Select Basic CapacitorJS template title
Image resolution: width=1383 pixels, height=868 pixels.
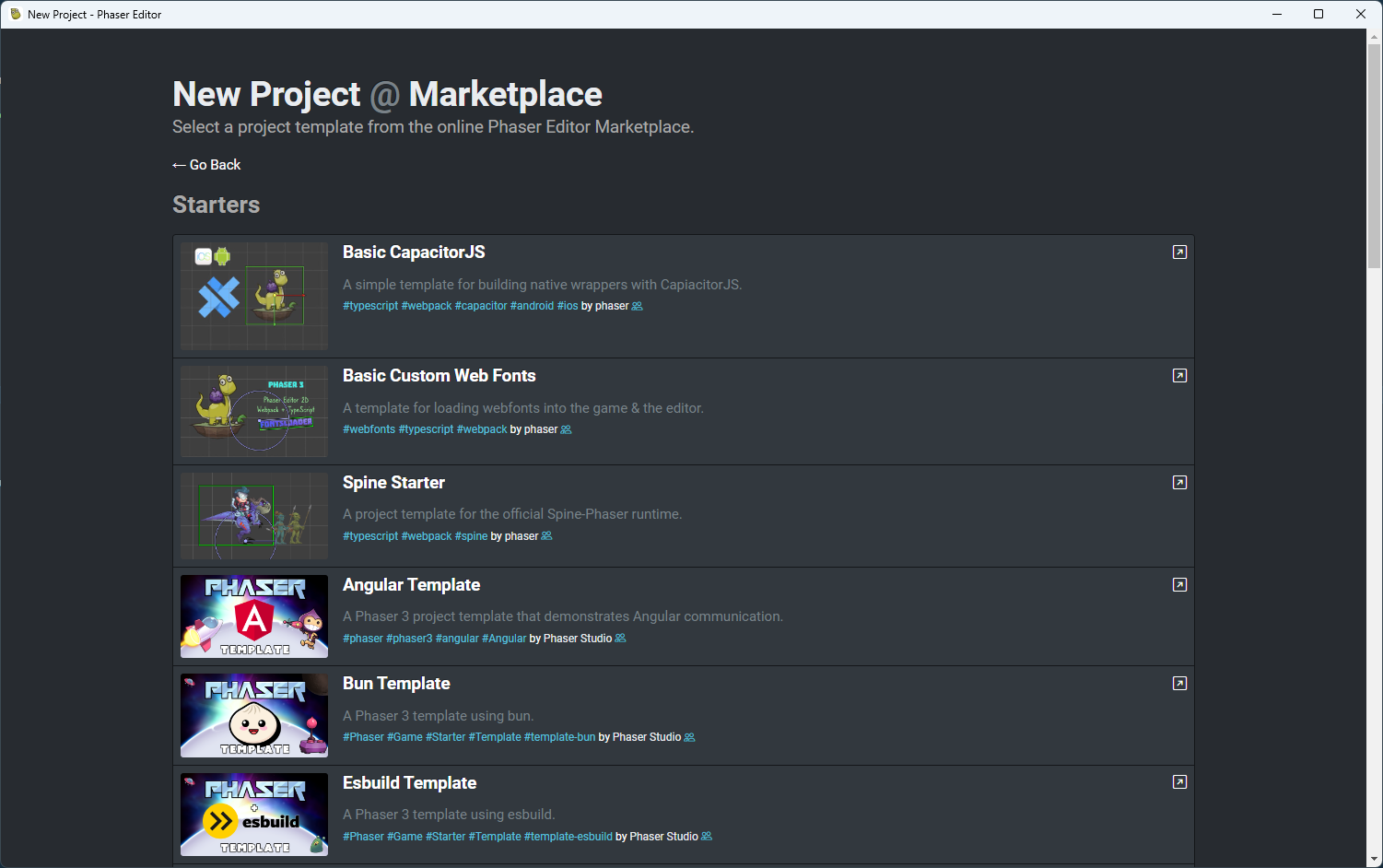[414, 252]
